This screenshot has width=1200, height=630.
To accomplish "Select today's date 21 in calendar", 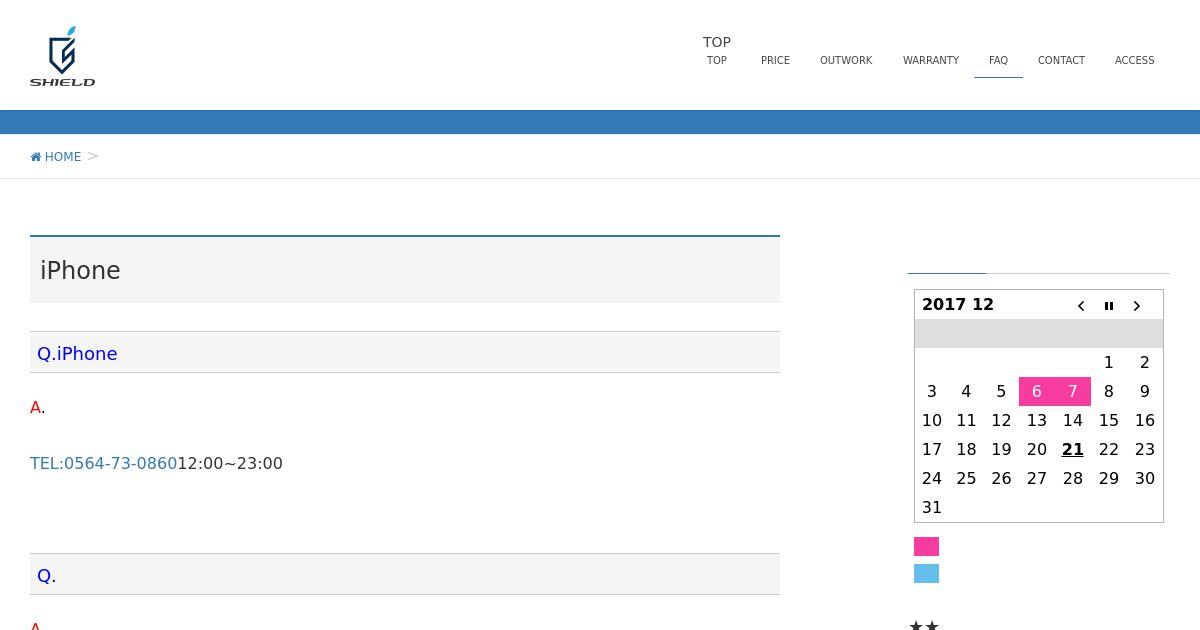I will 1073,450.
